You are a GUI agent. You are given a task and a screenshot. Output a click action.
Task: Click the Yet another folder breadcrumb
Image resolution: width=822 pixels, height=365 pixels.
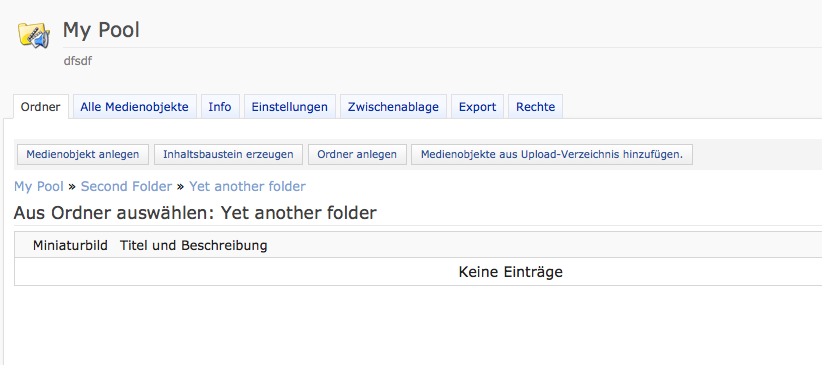[x=247, y=186]
